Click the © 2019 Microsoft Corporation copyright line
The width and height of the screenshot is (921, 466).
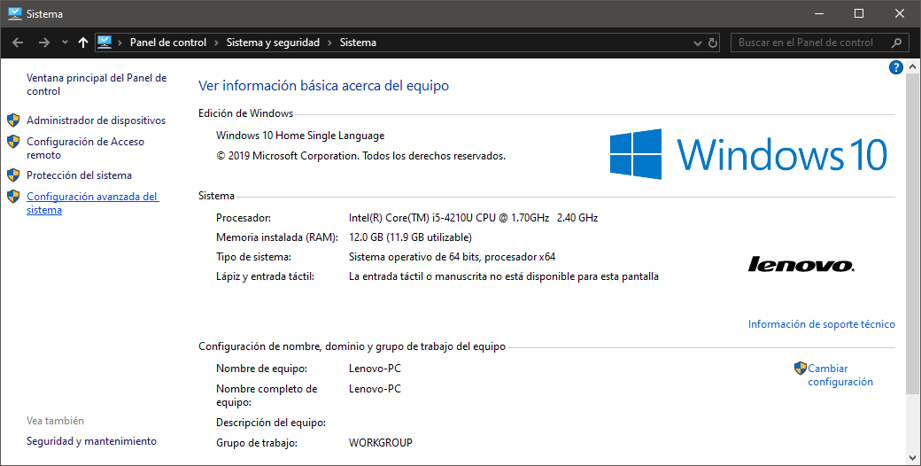pyautogui.click(x=361, y=156)
